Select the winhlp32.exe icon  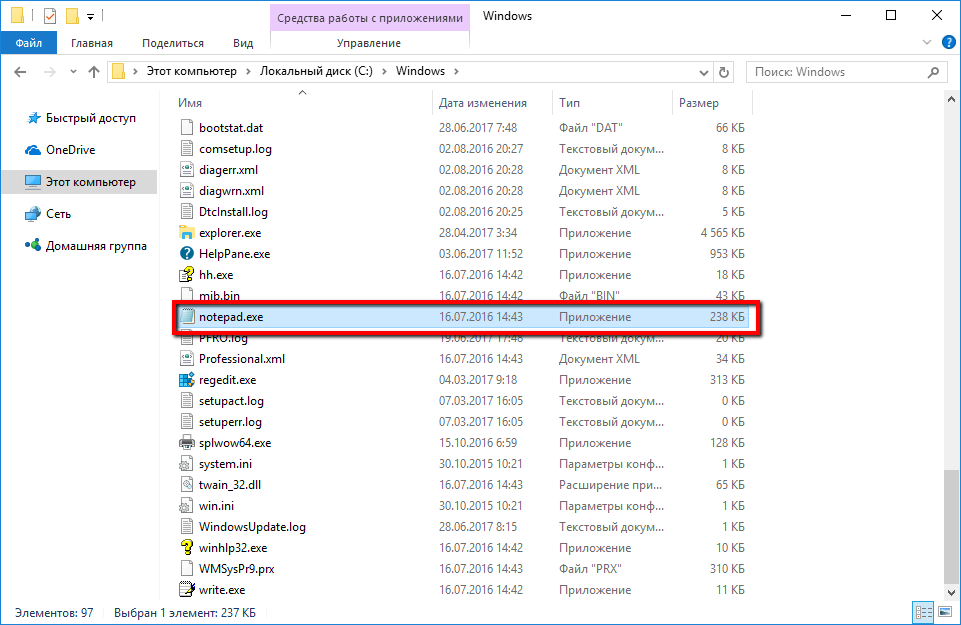186,548
